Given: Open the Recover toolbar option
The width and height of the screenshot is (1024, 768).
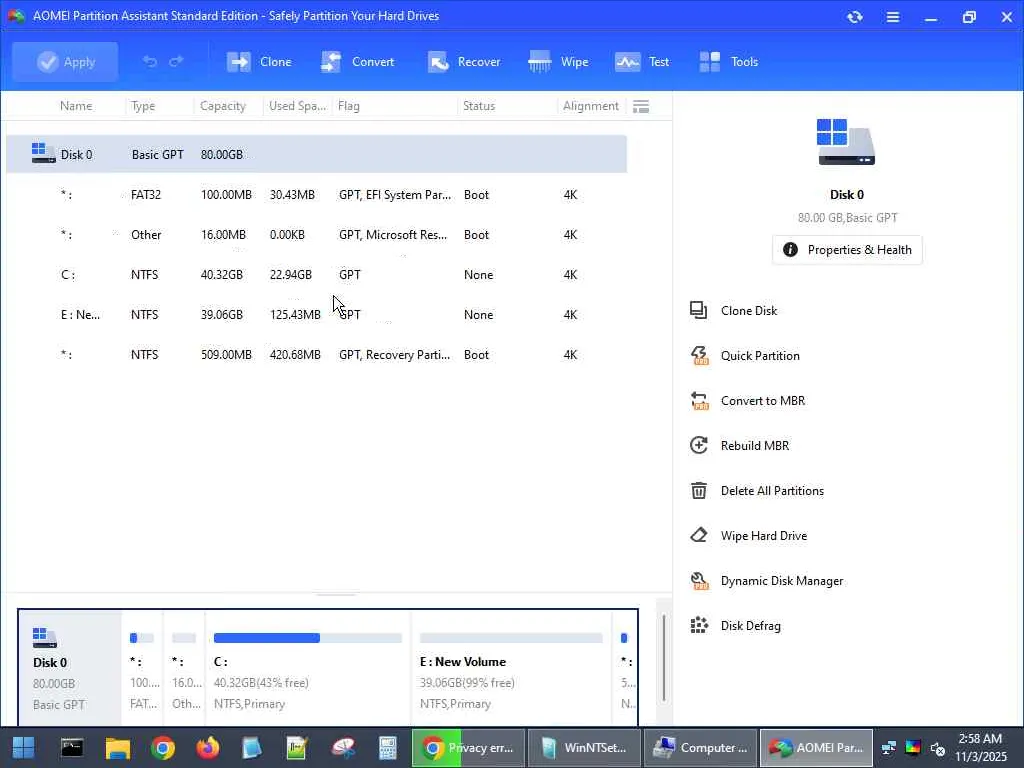Looking at the screenshot, I should (x=464, y=62).
